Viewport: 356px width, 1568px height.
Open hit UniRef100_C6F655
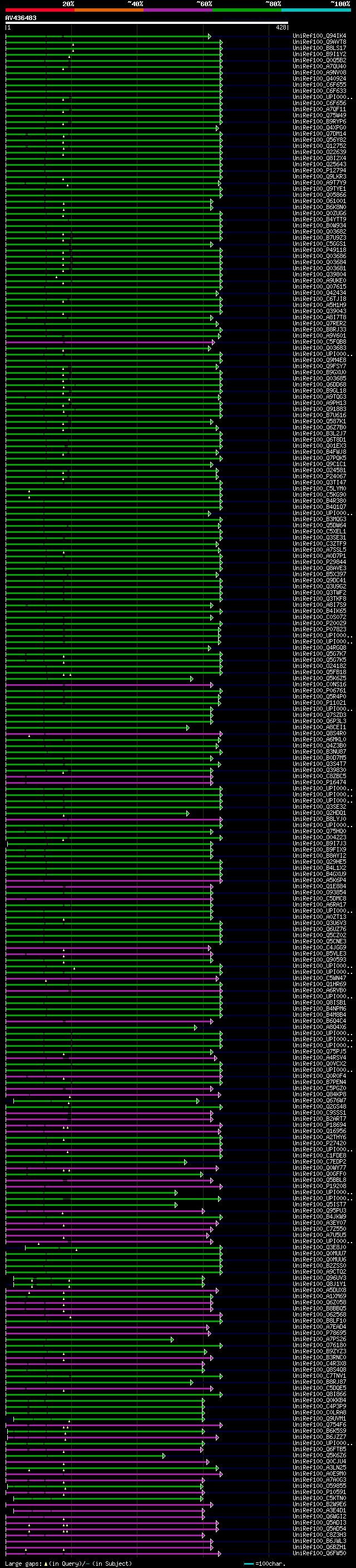(319, 85)
